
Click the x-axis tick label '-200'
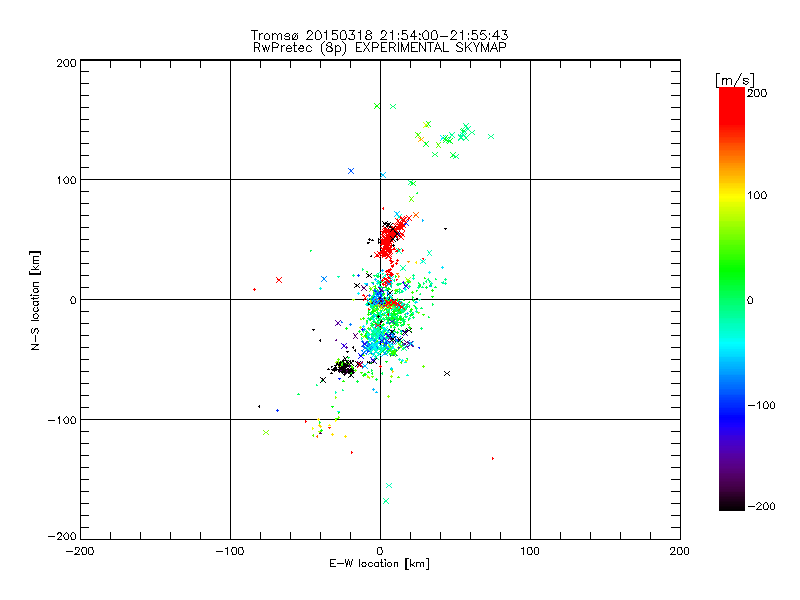click(x=80, y=551)
